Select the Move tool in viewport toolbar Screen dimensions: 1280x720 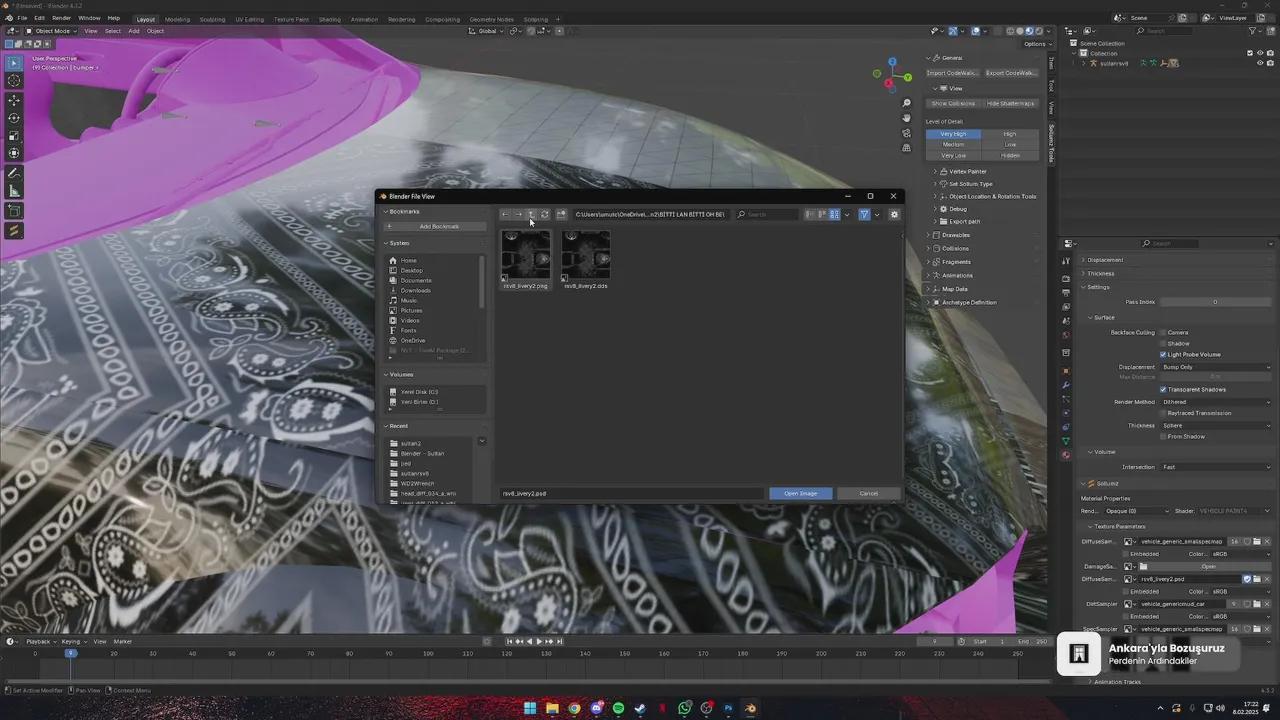(x=14, y=100)
